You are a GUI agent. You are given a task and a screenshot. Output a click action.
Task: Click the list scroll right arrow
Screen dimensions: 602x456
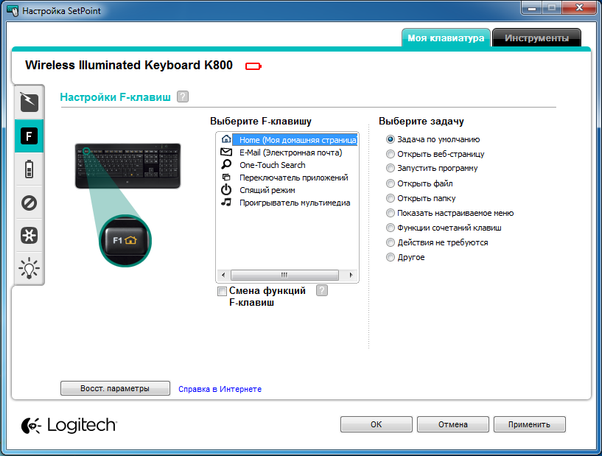point(351,275)
